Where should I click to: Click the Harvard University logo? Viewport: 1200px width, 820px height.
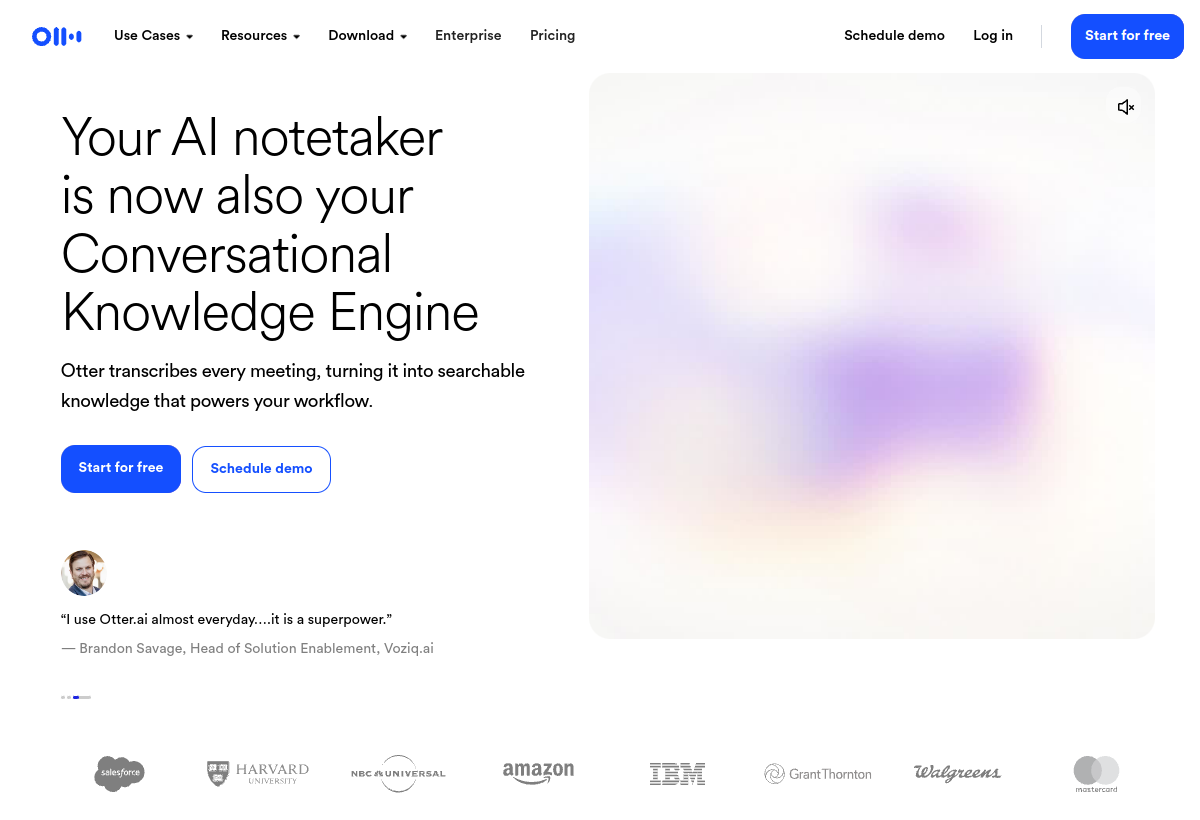(x=258, y=773)
